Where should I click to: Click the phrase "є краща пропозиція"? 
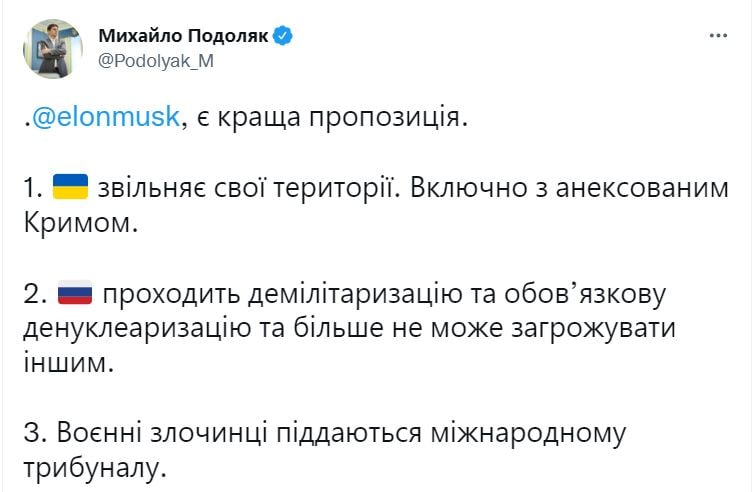click(331, 120)
